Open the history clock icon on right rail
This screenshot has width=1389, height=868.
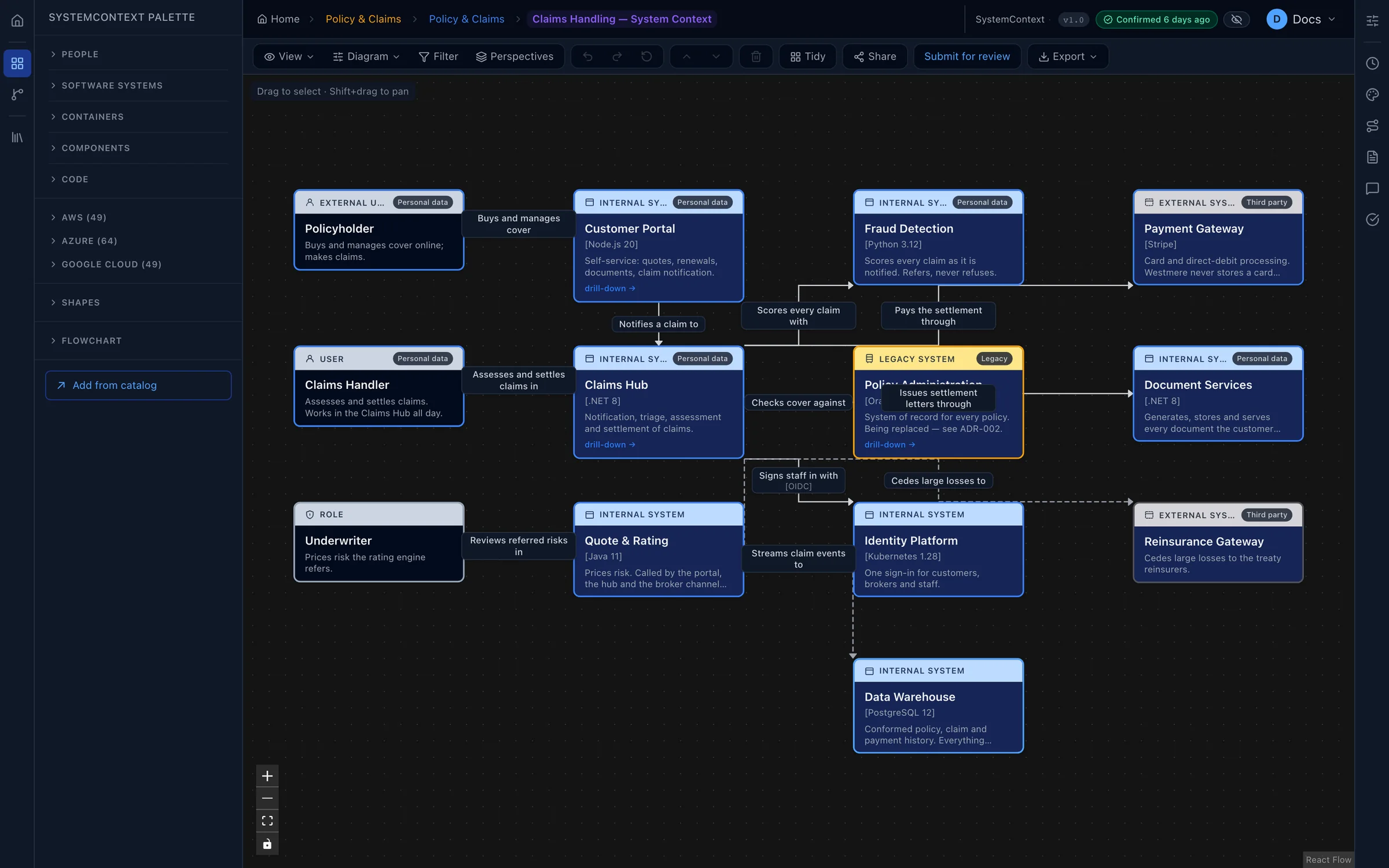point(1372,63)
